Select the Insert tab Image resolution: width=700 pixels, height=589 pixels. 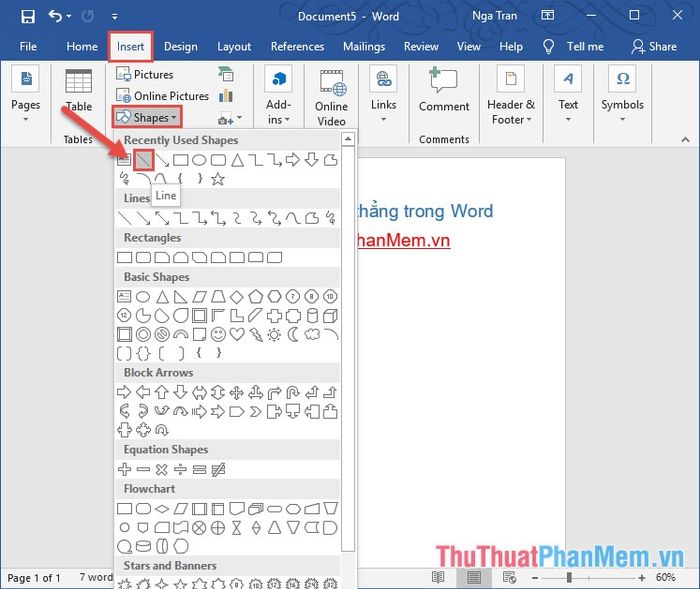point(130,46)
